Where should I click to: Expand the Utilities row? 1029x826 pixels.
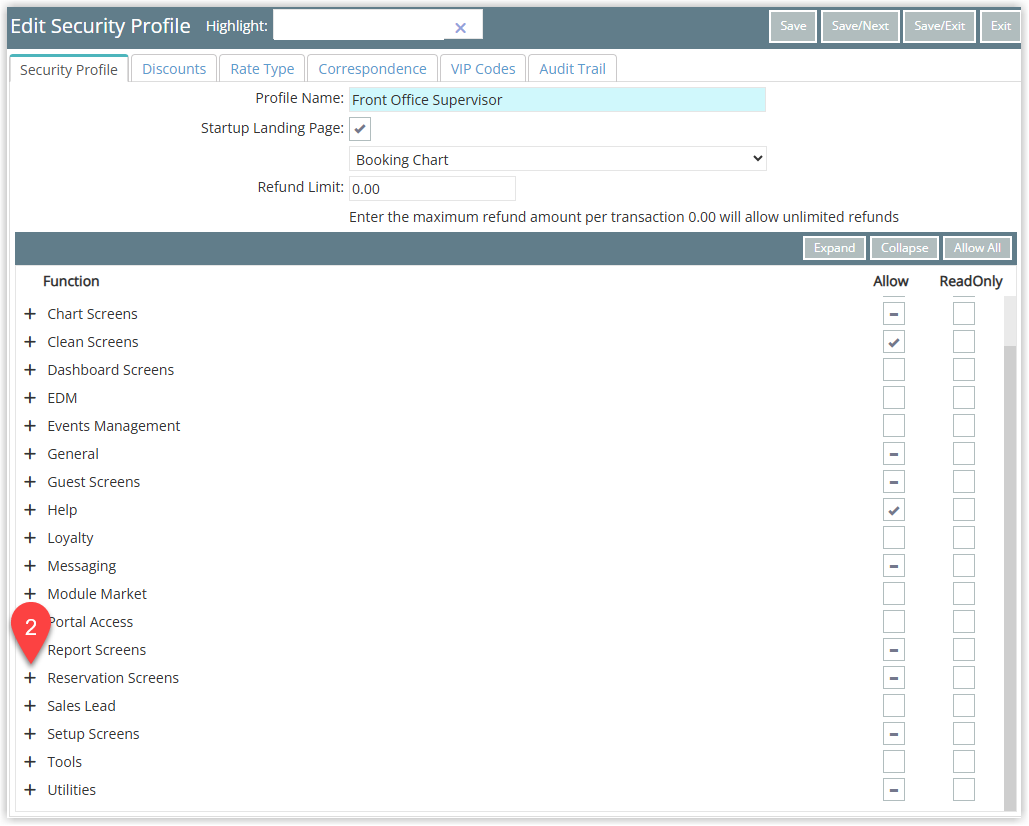[x=30, y=790]
